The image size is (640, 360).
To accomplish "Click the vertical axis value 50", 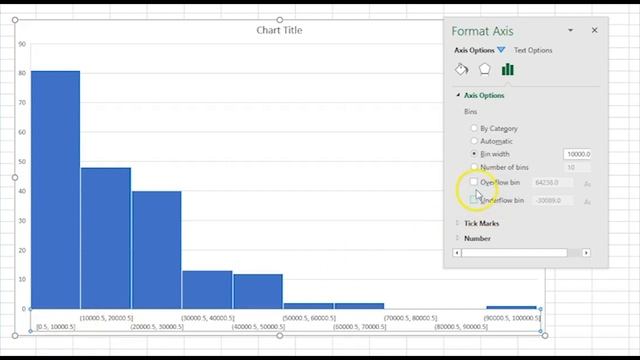I will 22,162.
